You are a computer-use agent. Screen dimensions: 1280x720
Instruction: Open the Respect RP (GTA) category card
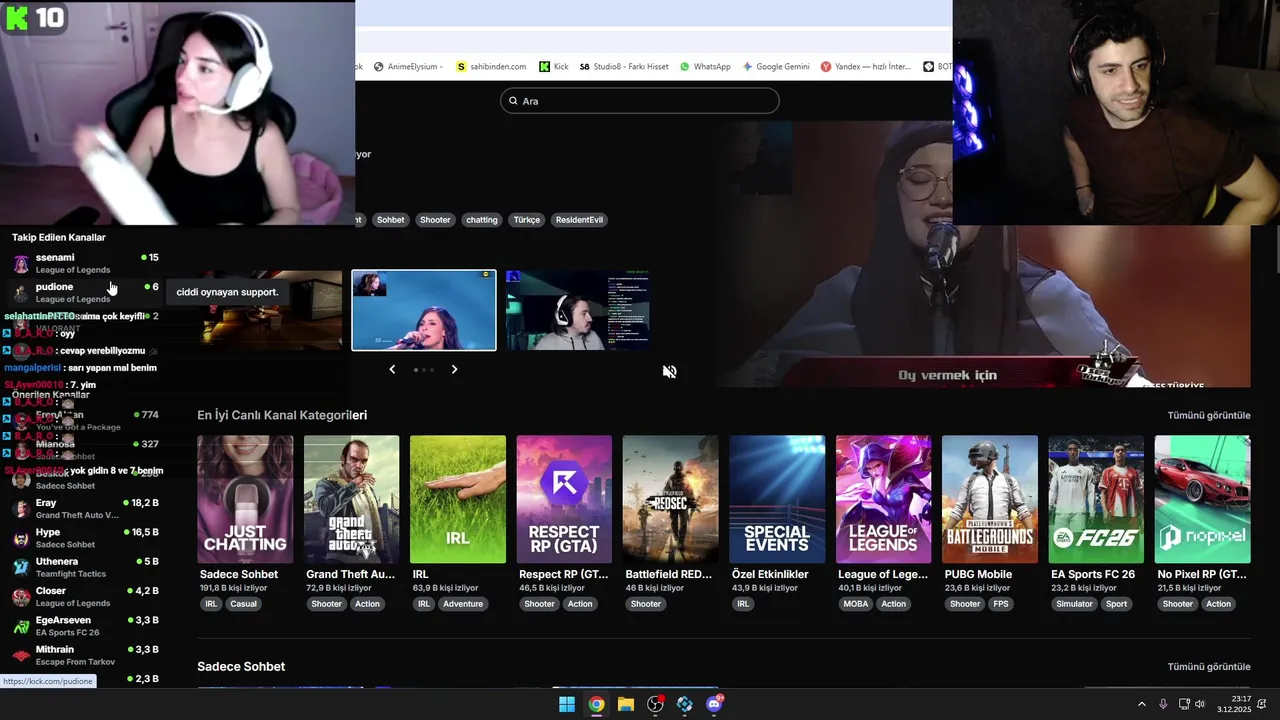564,499
